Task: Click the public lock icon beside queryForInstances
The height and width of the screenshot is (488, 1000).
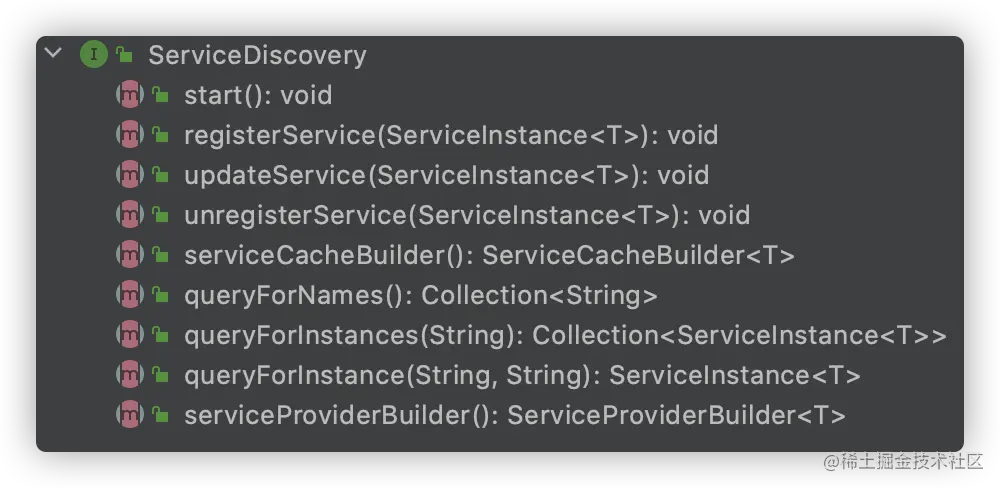Action: (160, 335)
